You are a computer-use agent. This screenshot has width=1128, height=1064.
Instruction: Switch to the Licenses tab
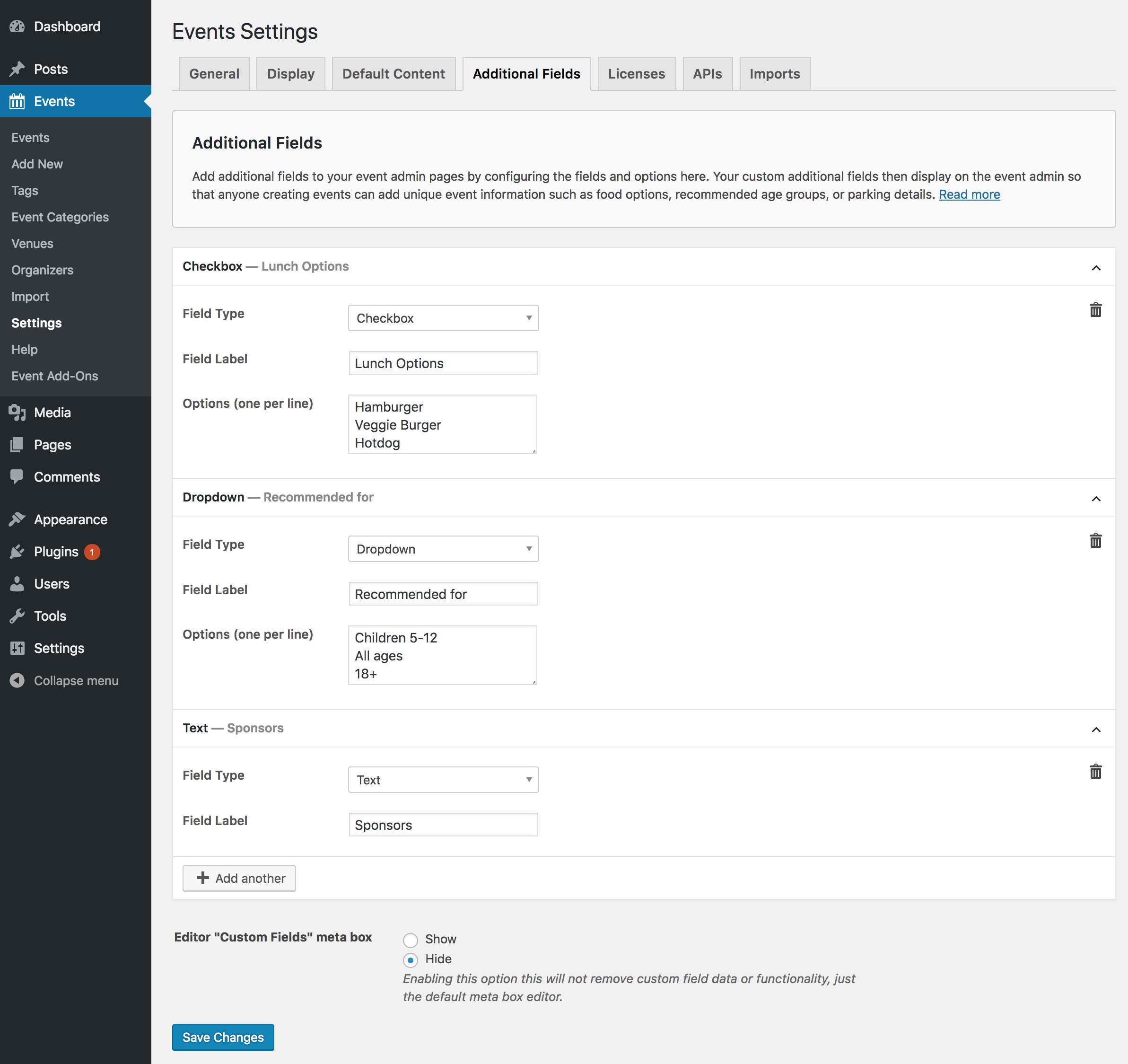tap(636, 73)
